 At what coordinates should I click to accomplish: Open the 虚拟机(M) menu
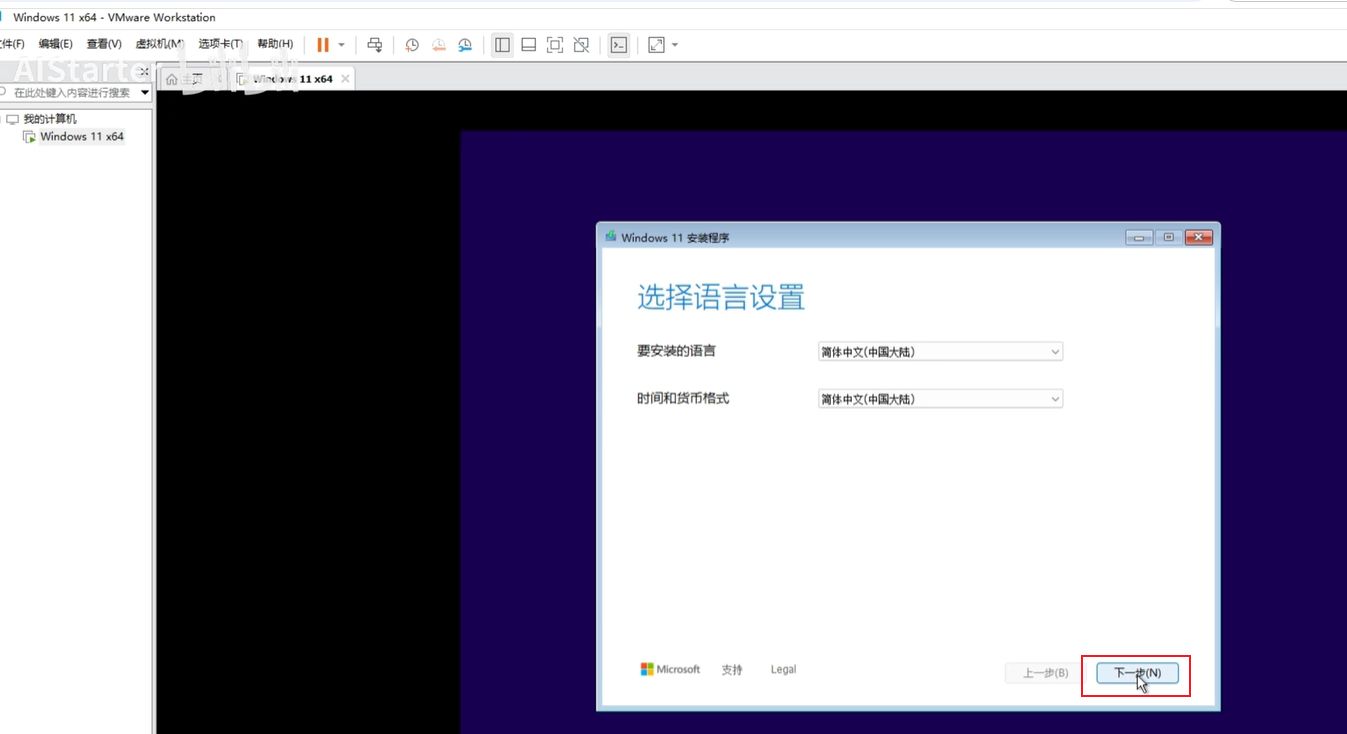coord(159,44)
